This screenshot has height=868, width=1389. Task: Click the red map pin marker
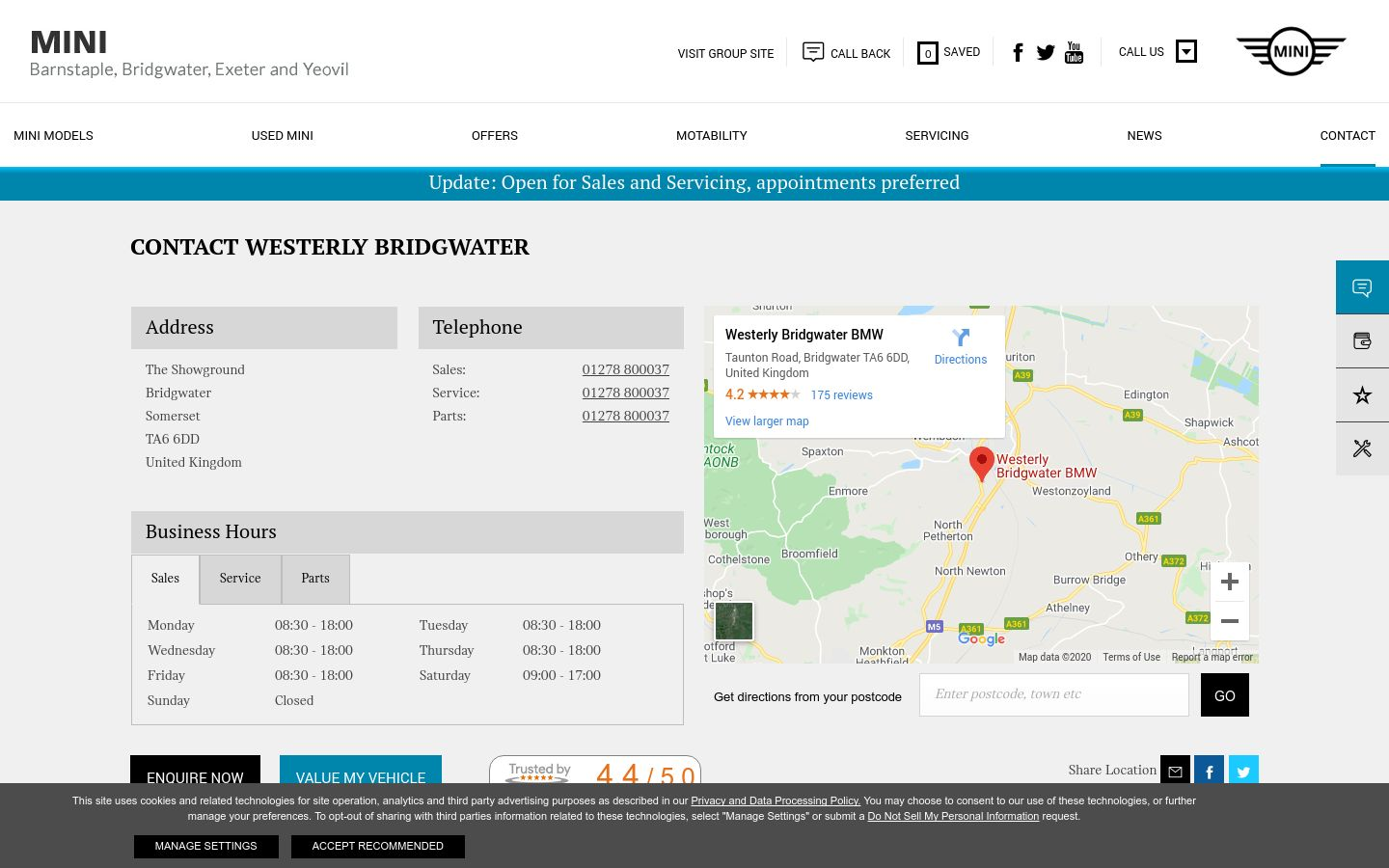982,464
